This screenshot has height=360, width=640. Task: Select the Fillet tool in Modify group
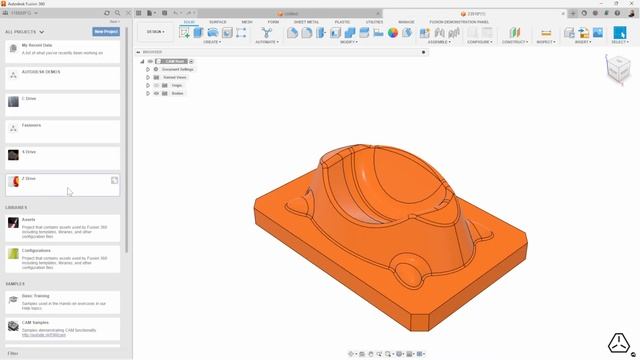click(x=307, y=33)
